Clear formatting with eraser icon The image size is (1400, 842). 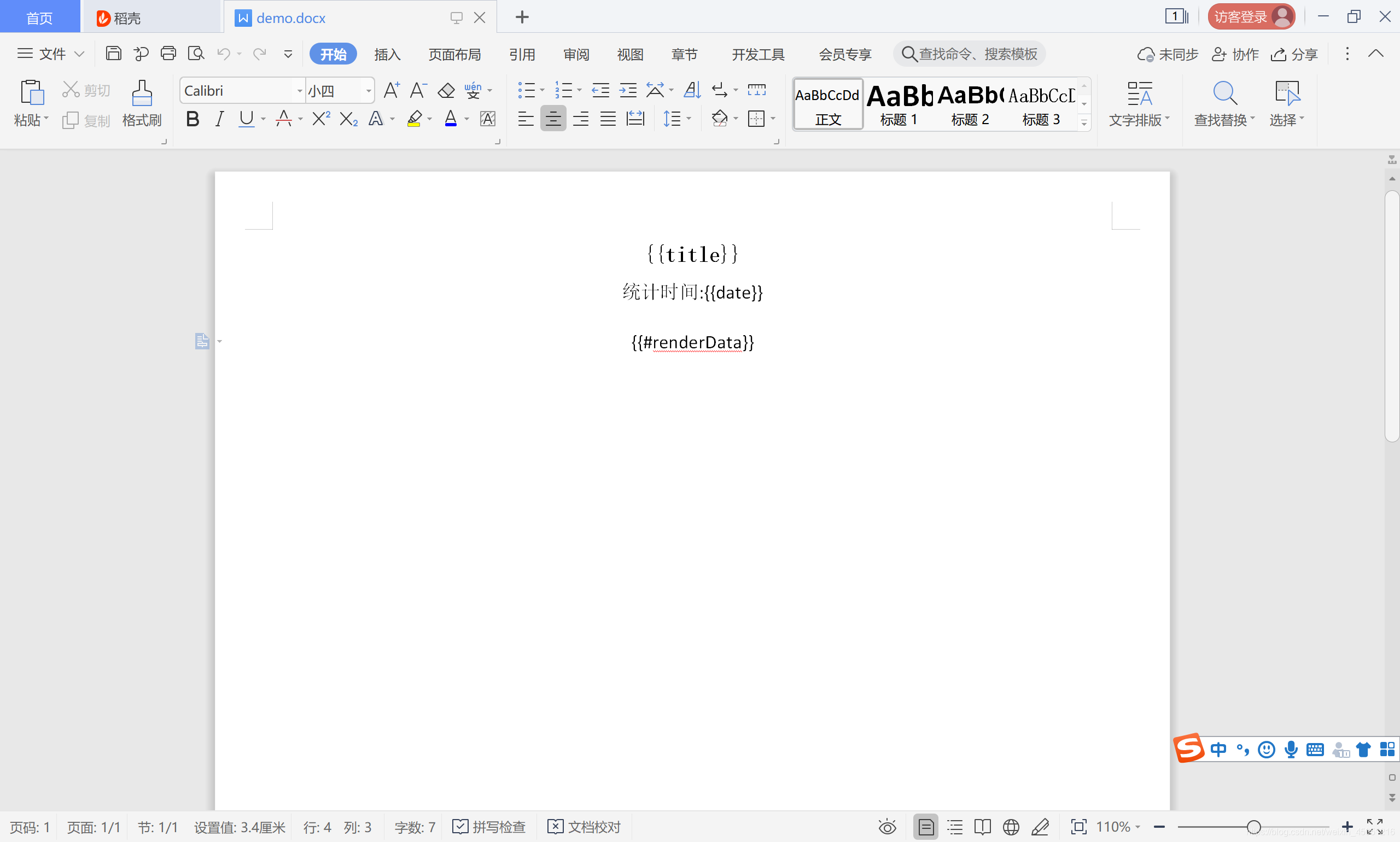coord(446,90)
